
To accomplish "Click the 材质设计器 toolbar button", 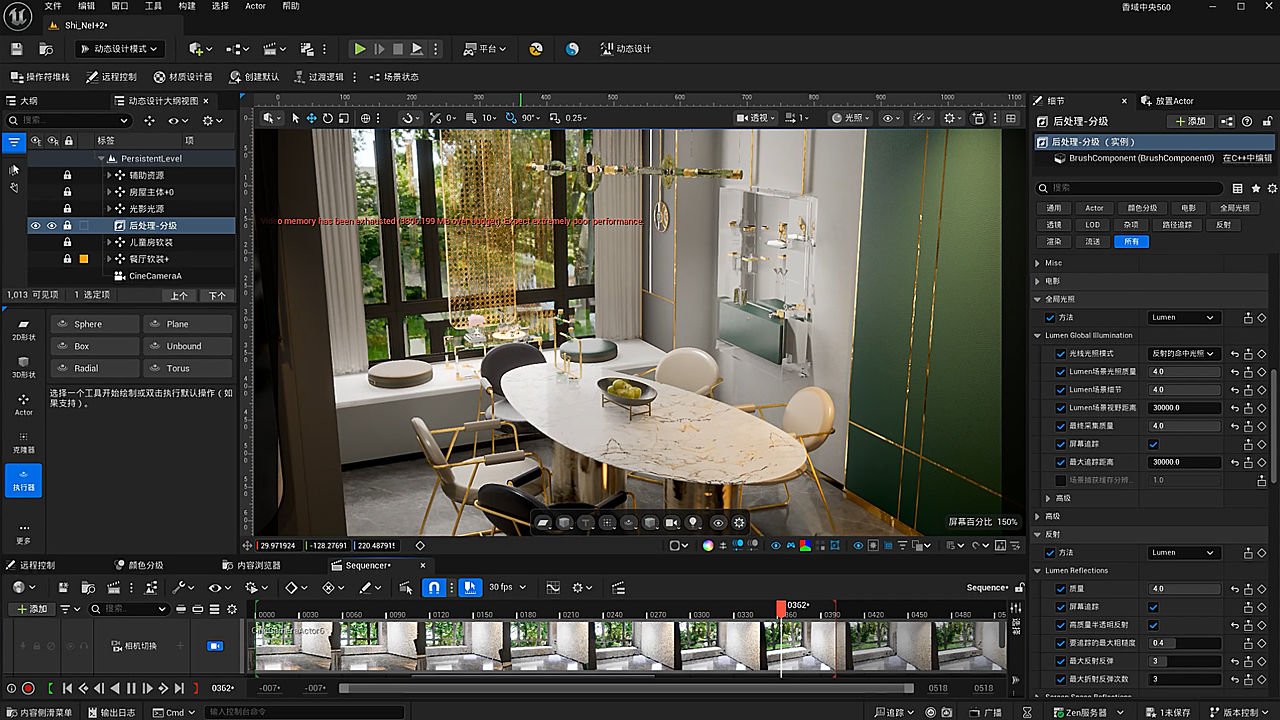I will click(x=183, y=77).
